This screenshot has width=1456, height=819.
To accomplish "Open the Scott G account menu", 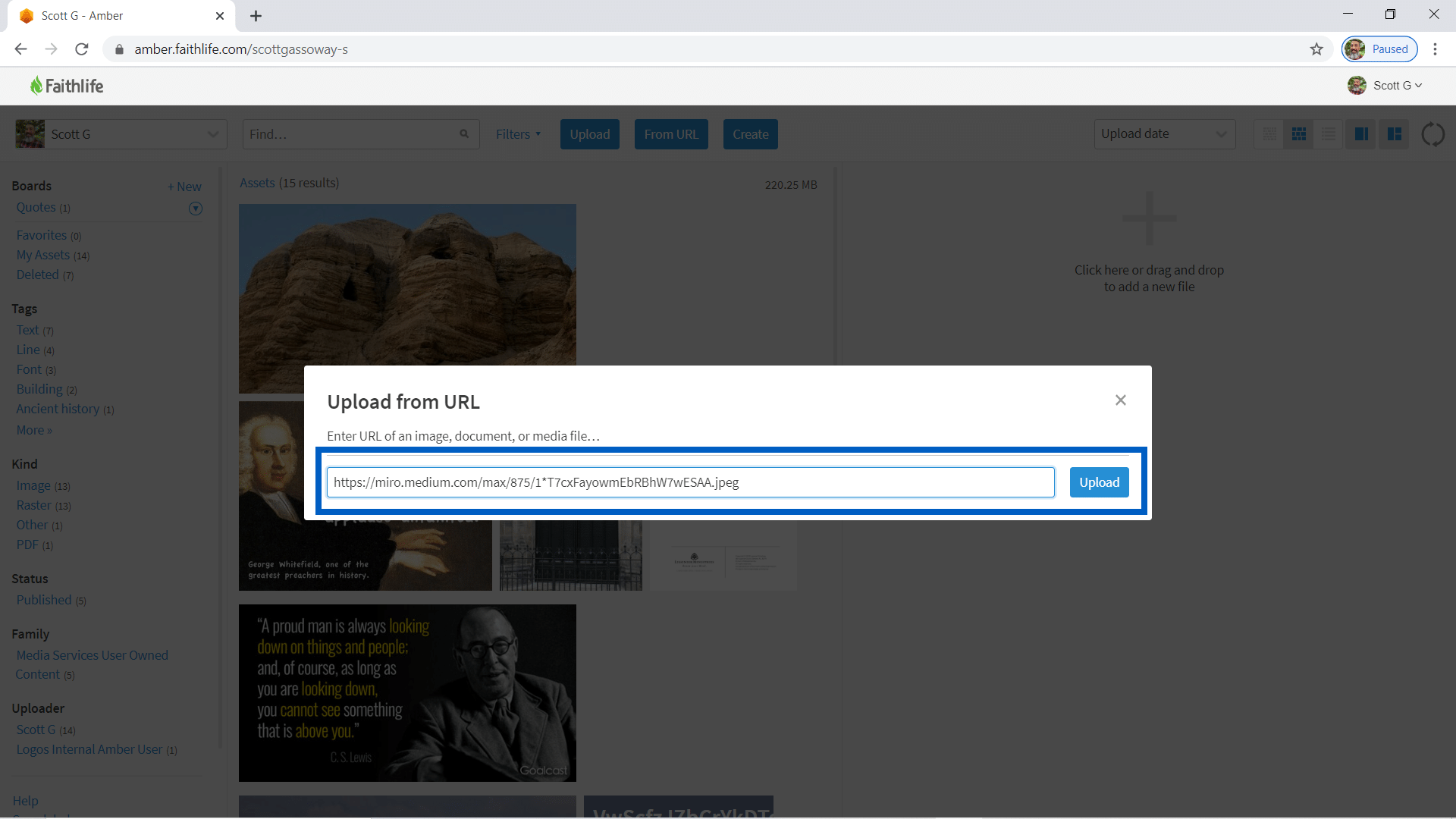I will tap(1385, 86).
